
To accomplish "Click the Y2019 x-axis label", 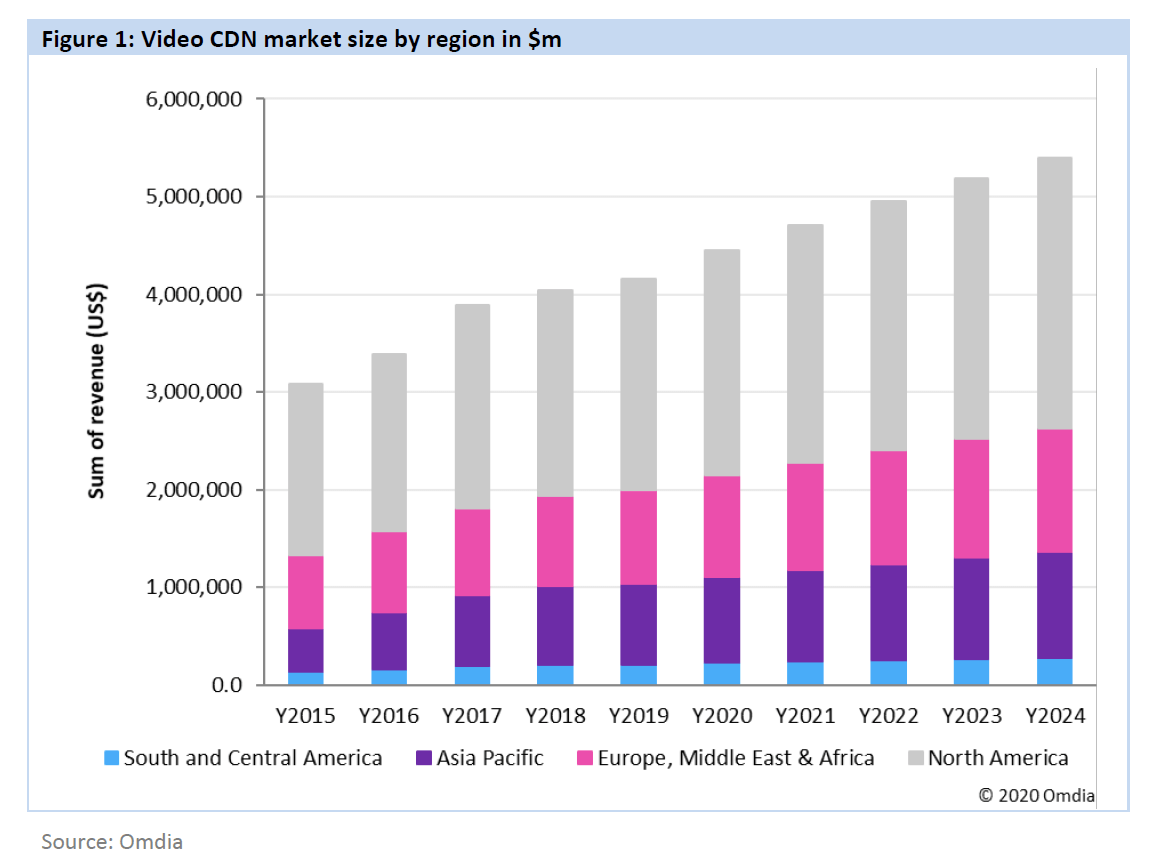I will point(639,716).
